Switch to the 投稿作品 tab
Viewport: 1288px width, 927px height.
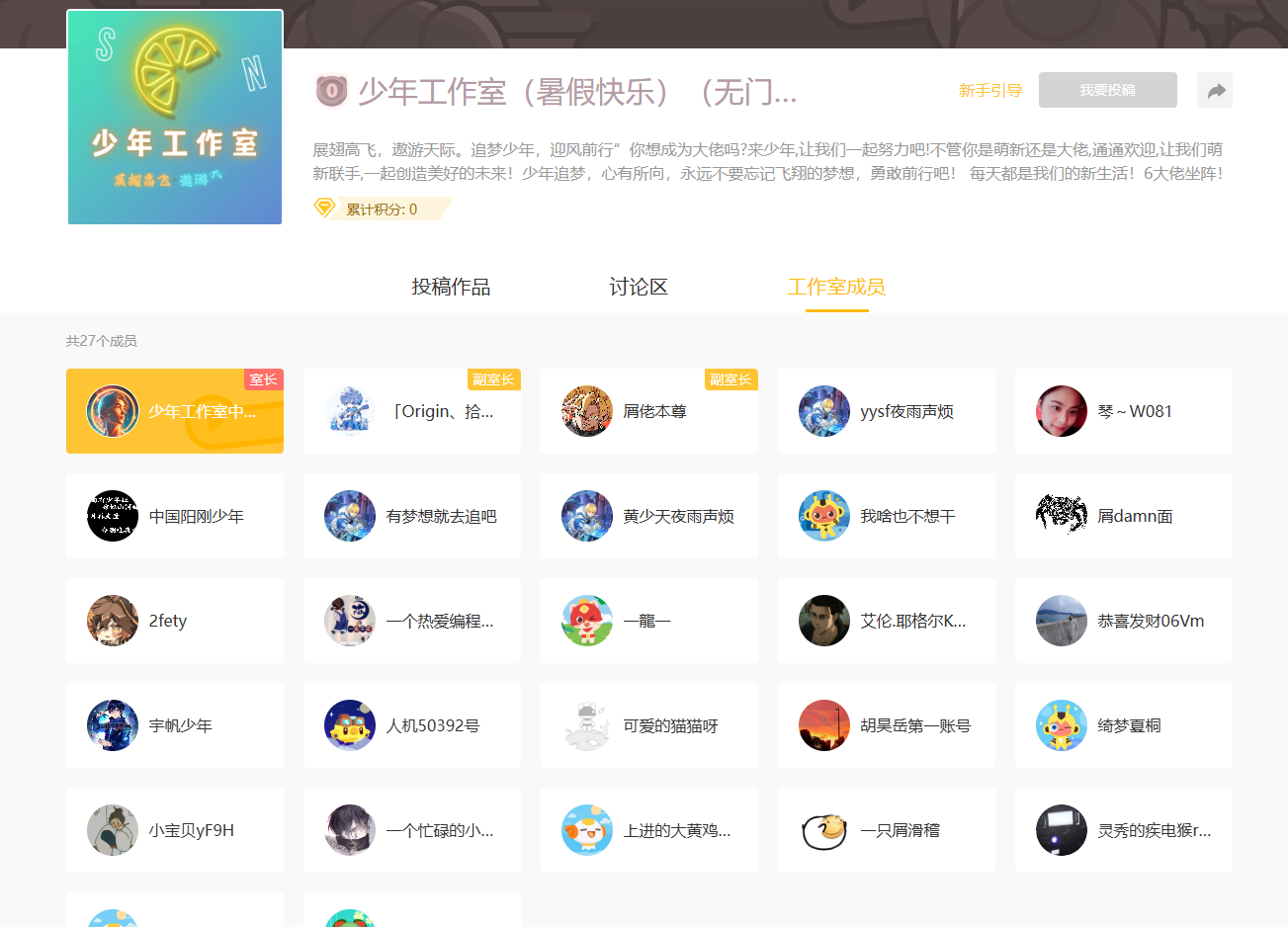[x=451, y=287]
